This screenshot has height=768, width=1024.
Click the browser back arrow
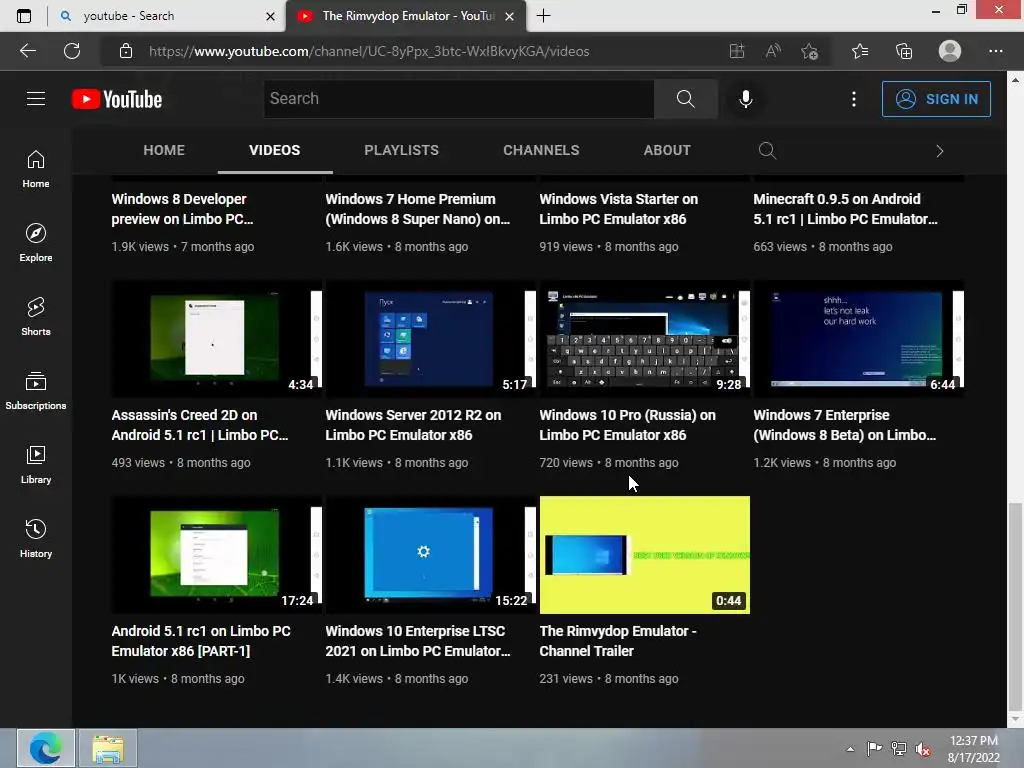click(27, 51)
